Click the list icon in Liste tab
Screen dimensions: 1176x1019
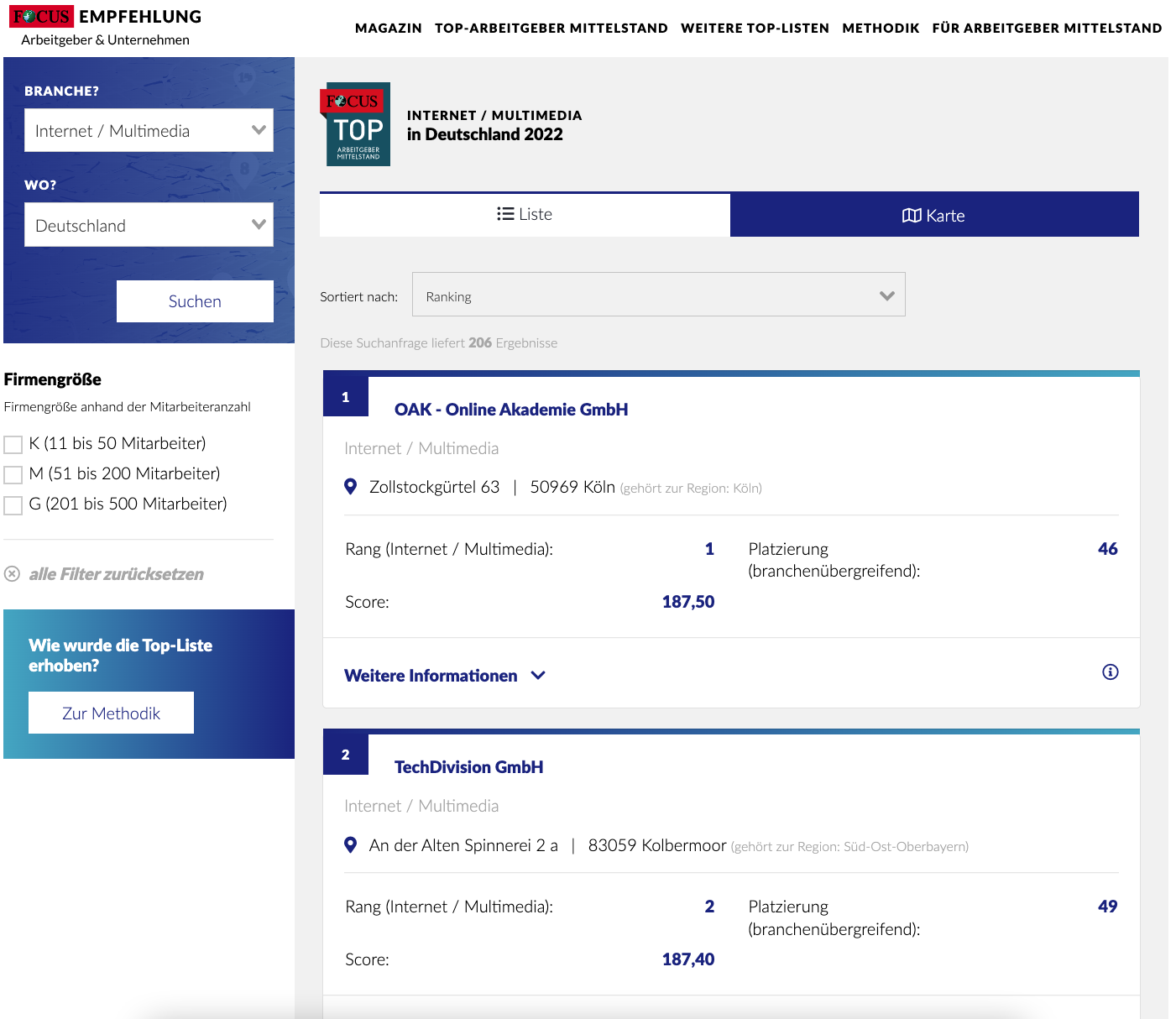click(505, 214)
